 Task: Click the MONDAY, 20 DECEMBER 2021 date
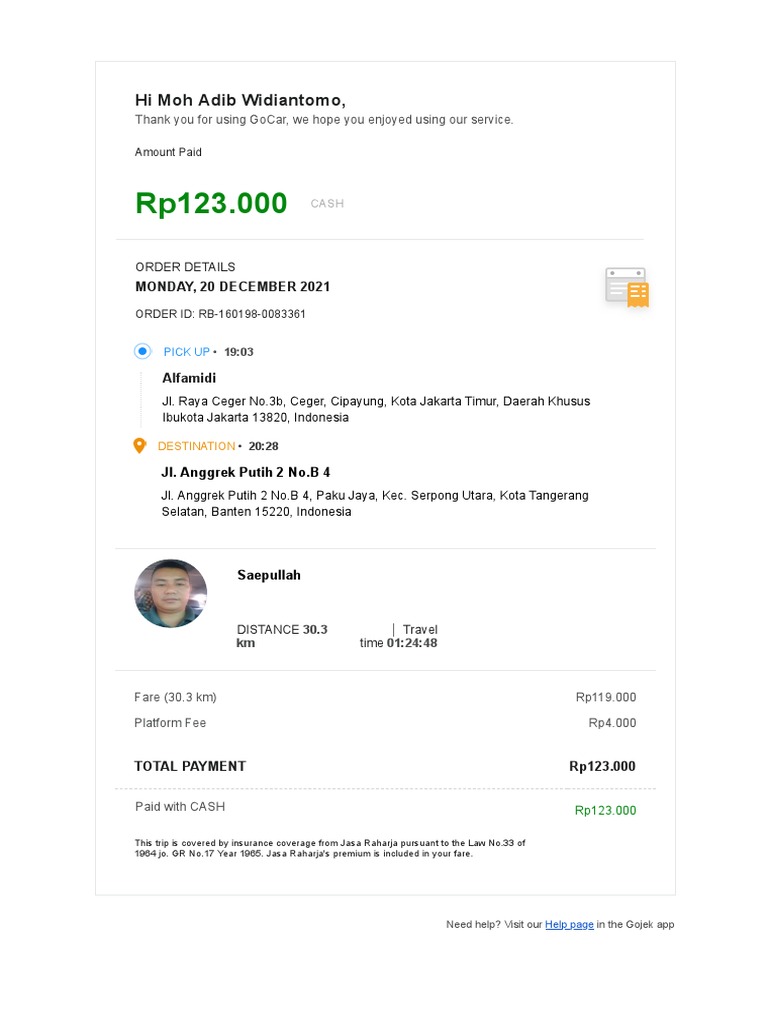point(233,287)
